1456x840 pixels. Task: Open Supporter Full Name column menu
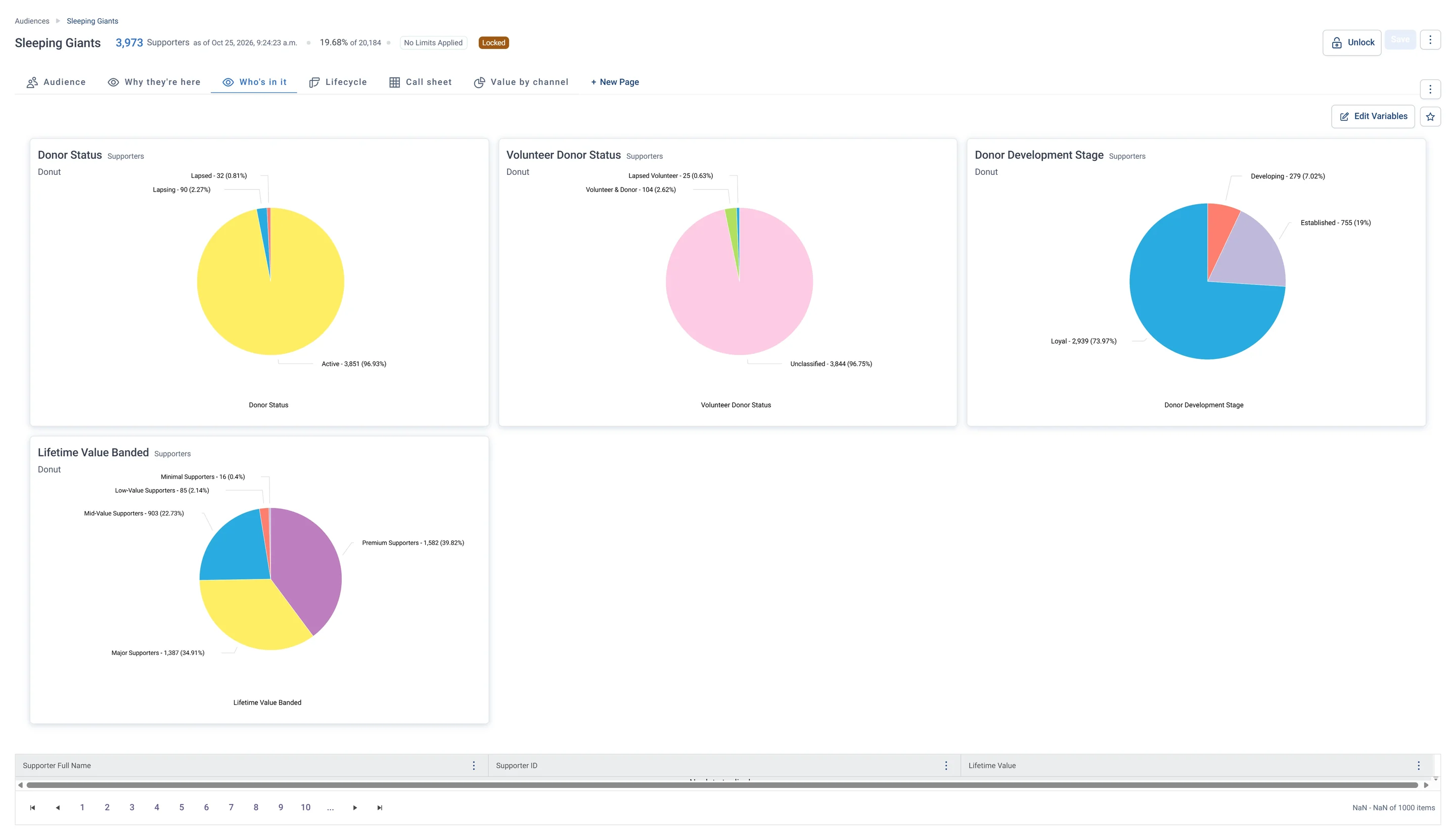[x=474, y=766]
